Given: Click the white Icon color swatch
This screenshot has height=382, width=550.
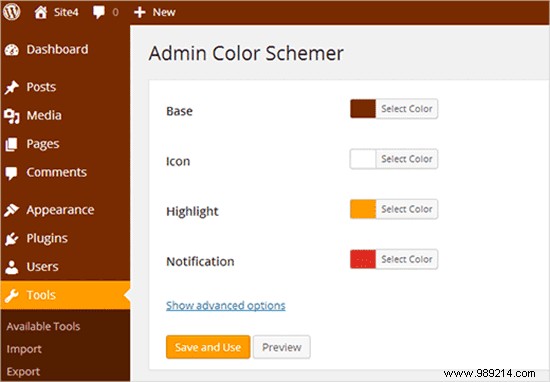Looking at the screenshot, I should [x=363, y=159].
